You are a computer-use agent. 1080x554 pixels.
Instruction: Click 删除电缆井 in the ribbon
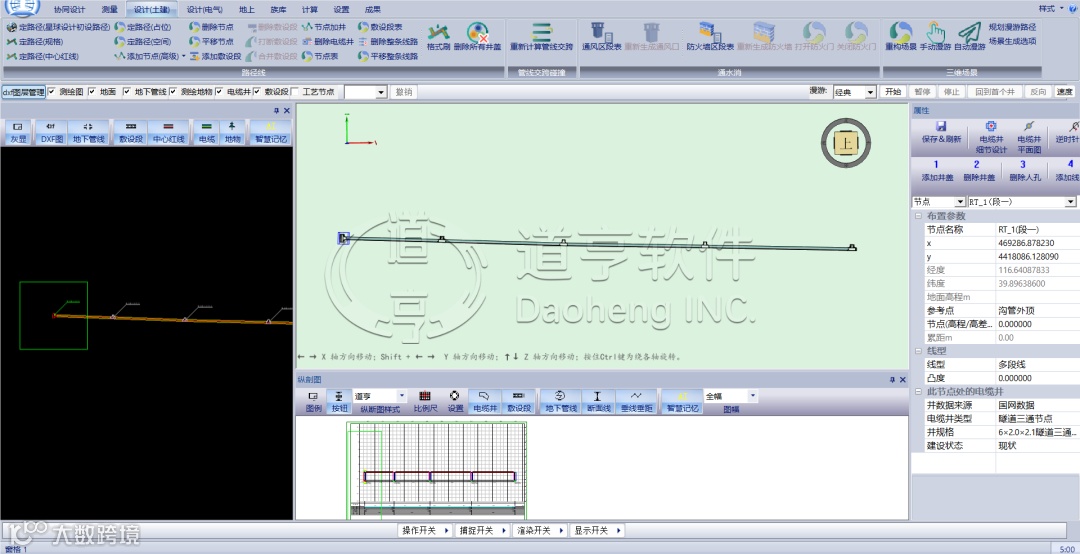click(x=328, y=41)
